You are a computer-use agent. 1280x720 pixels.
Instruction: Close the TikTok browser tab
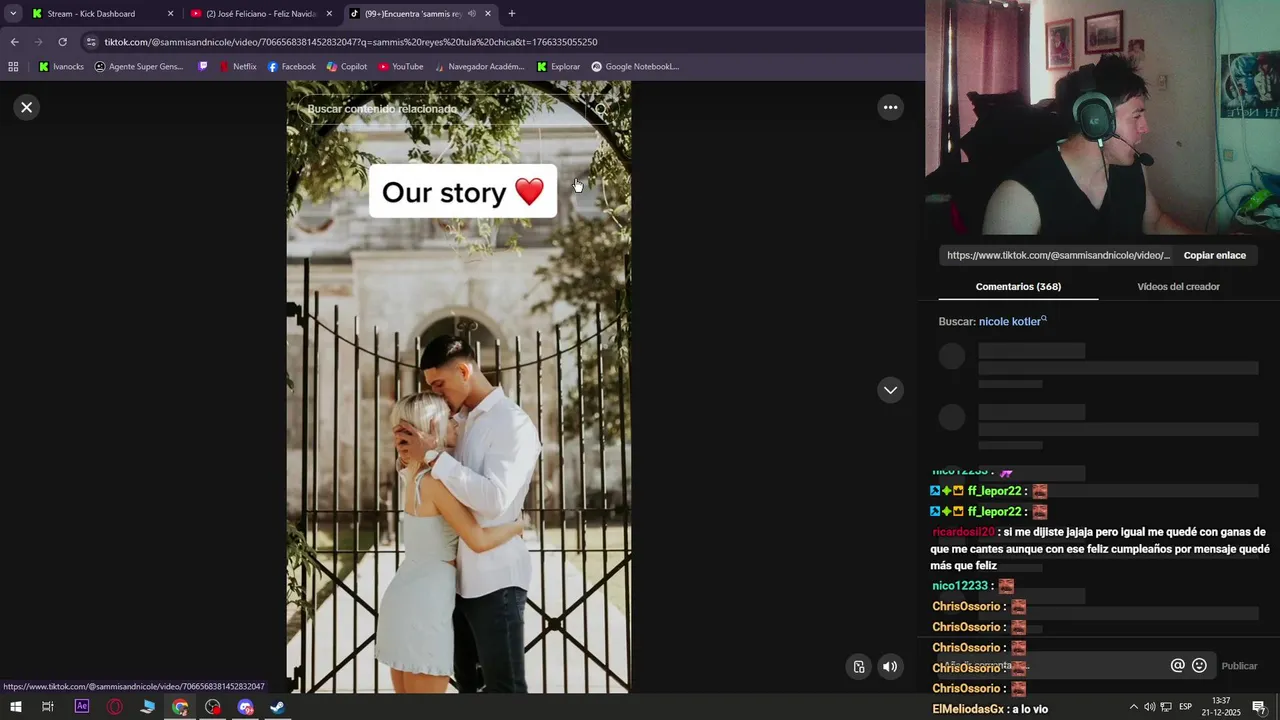(x=488, y=14)
